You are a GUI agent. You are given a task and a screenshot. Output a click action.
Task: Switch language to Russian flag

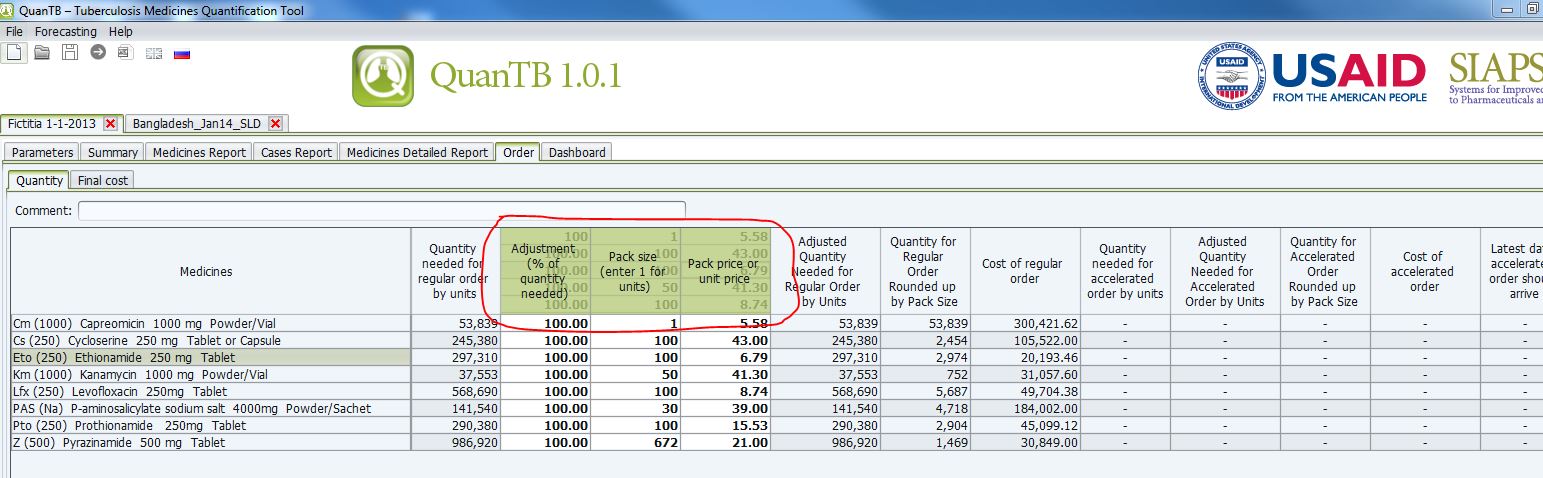pos(182,53)
